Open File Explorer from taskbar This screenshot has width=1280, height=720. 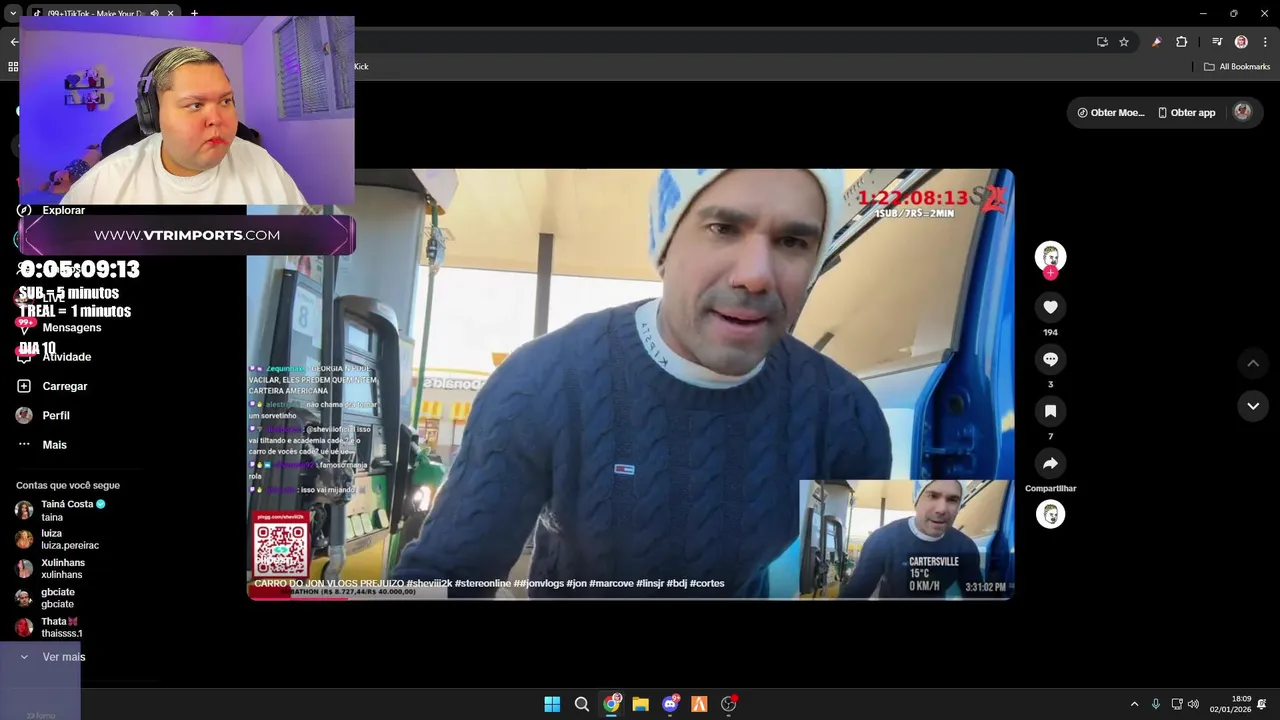tap(640, 704)
